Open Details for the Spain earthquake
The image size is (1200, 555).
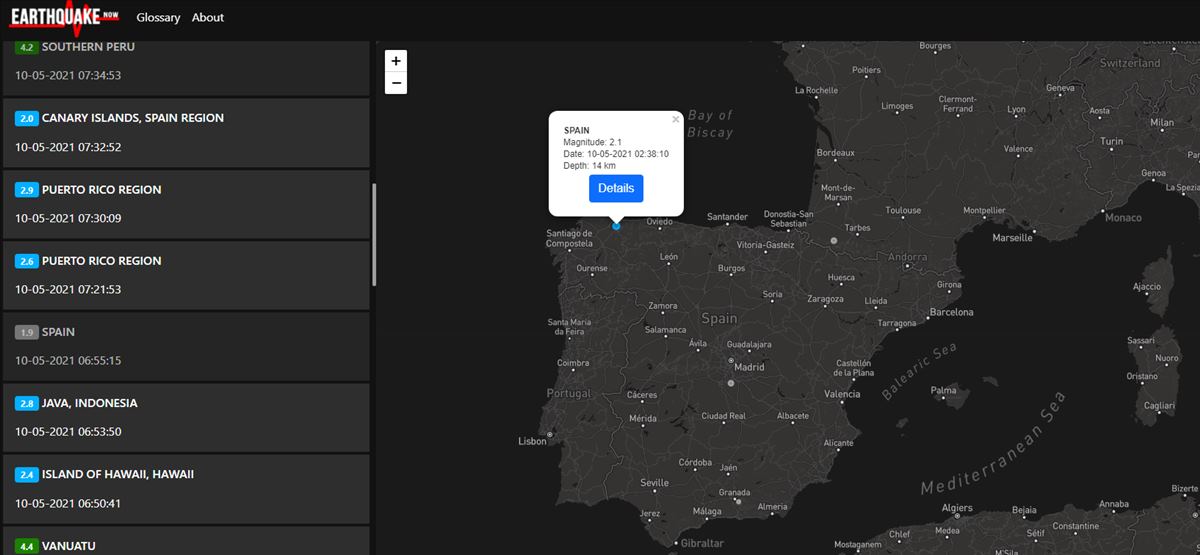coord(616,188)
